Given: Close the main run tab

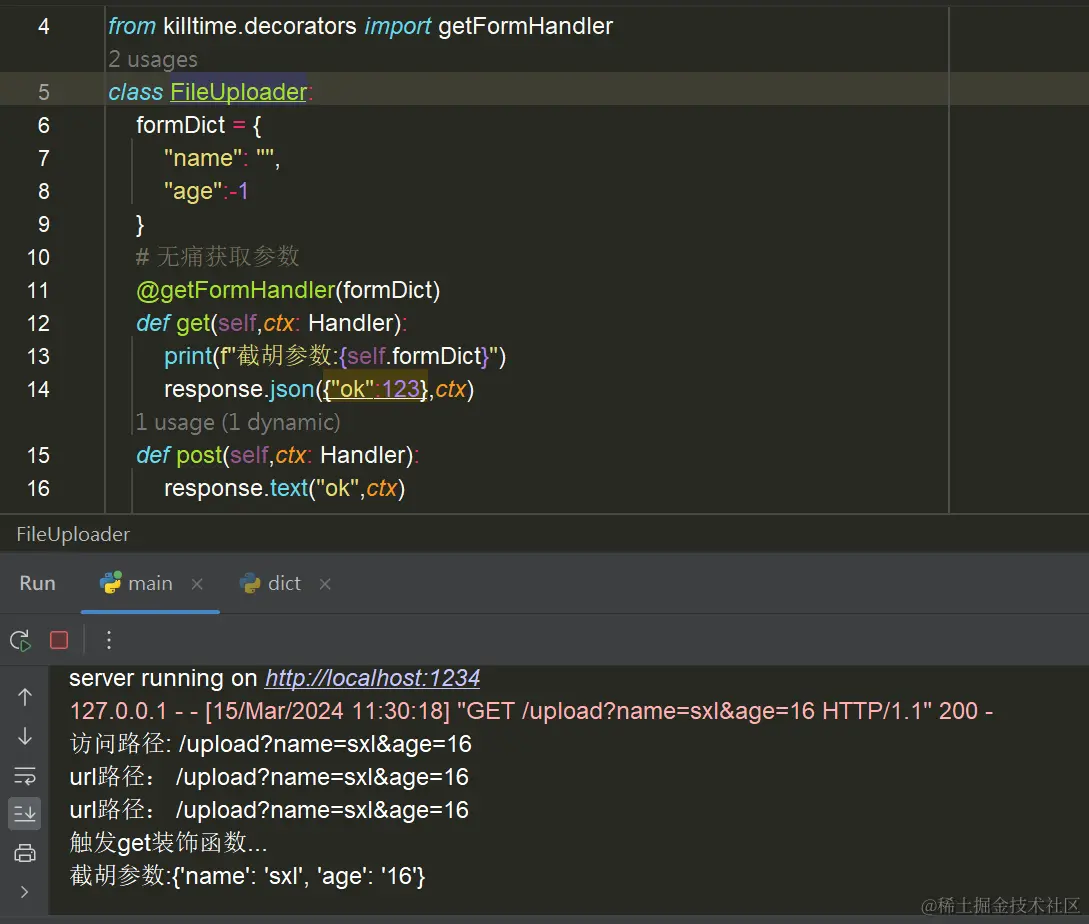Looking at the screenshot, I should tap(197, 584).
